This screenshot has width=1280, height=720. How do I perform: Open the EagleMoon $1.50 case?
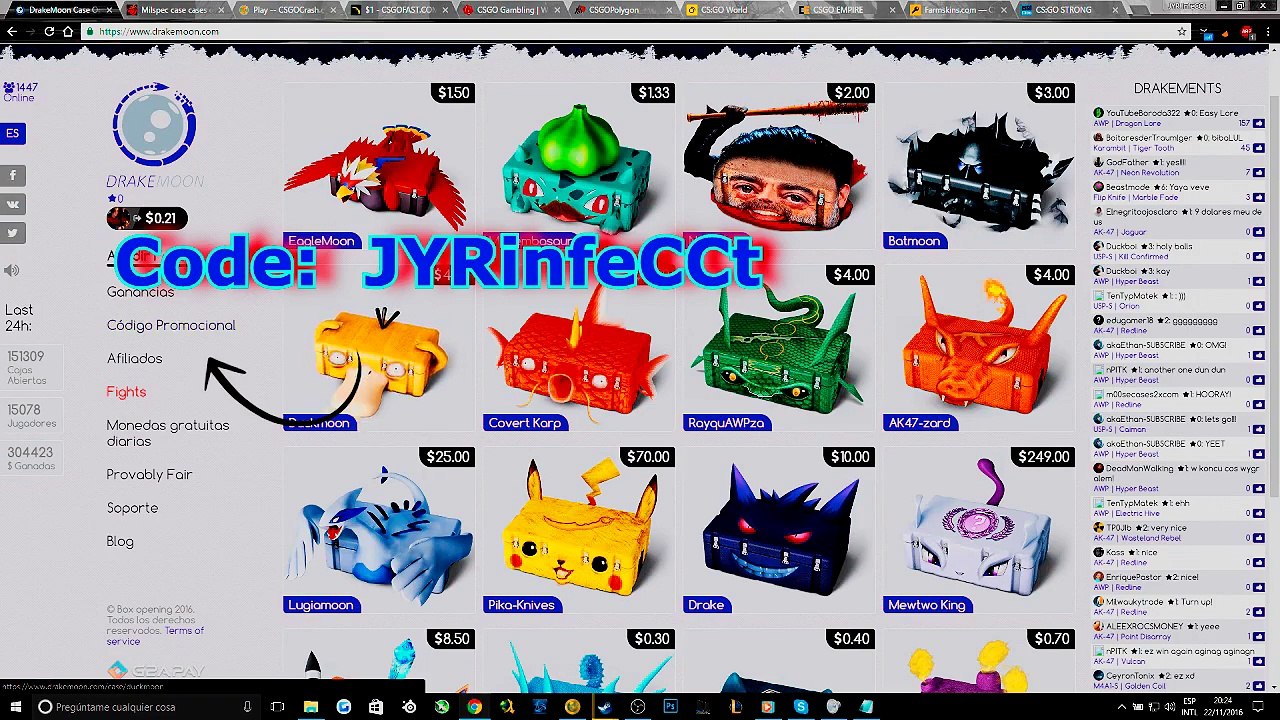pos(378,166)
